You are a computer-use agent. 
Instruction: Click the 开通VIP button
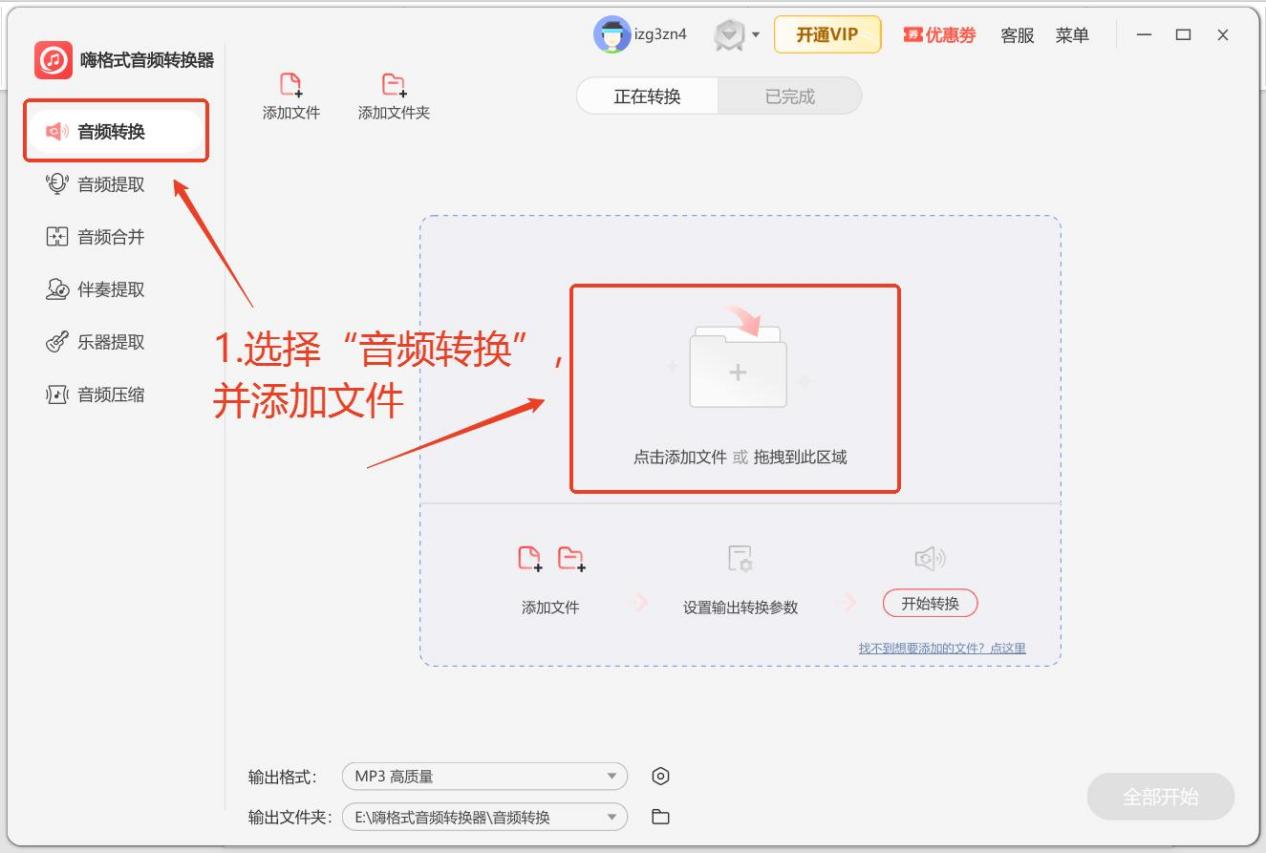pos(827,35)
